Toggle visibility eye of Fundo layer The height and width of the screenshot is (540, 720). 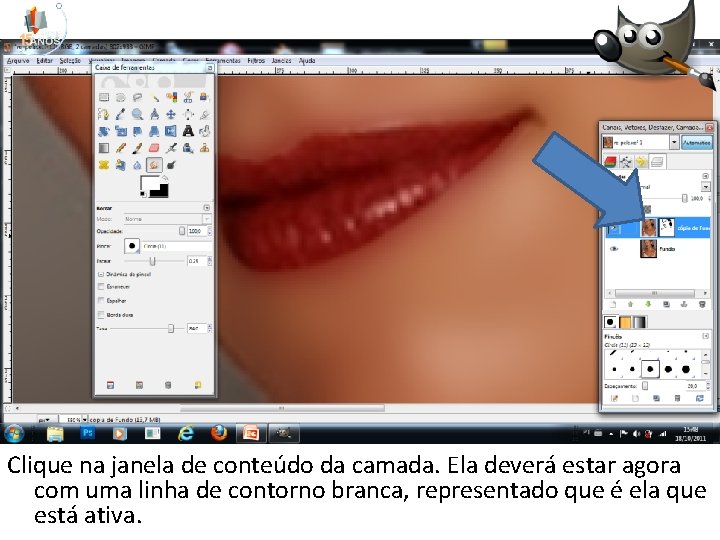coord(614,249)
